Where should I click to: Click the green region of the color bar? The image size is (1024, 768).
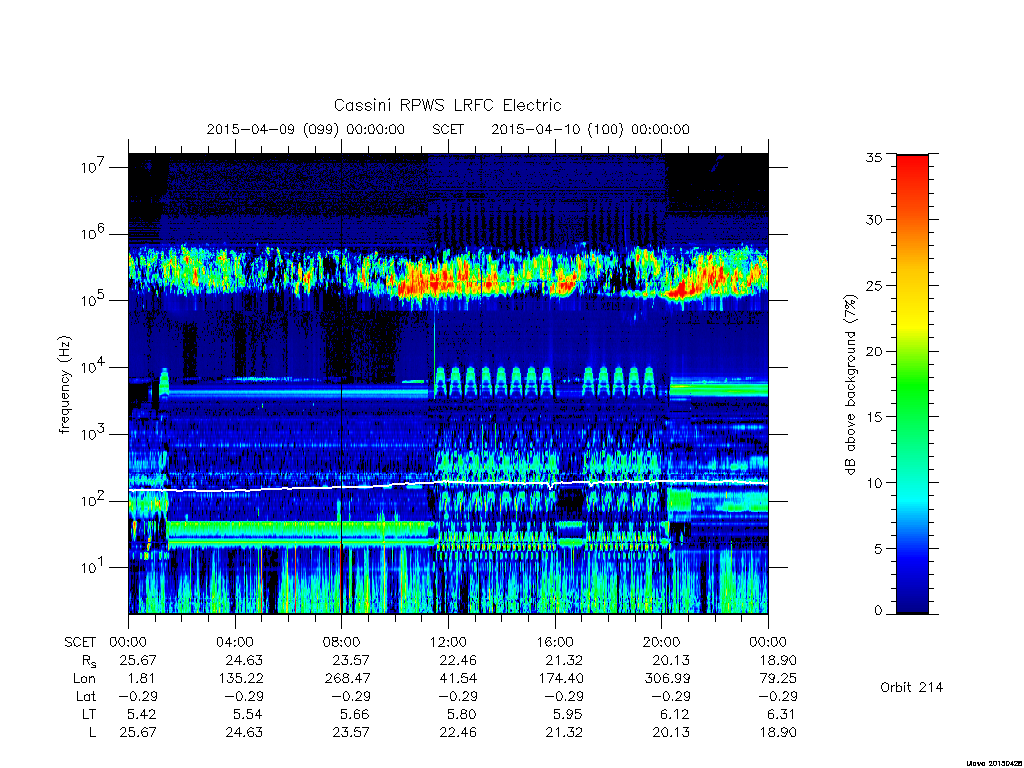[x=912, y=392]
